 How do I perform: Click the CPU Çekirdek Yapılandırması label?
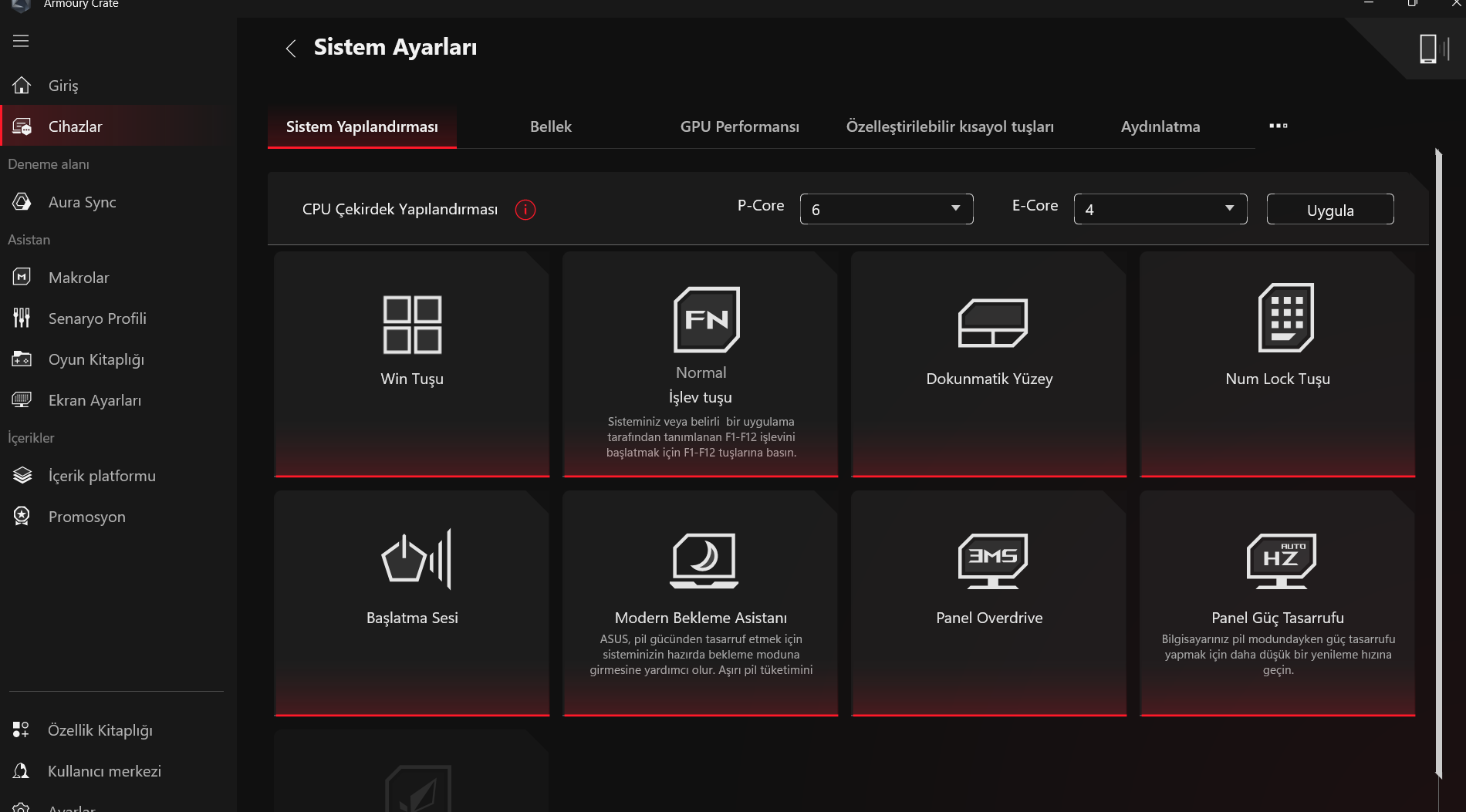(400, 209)
